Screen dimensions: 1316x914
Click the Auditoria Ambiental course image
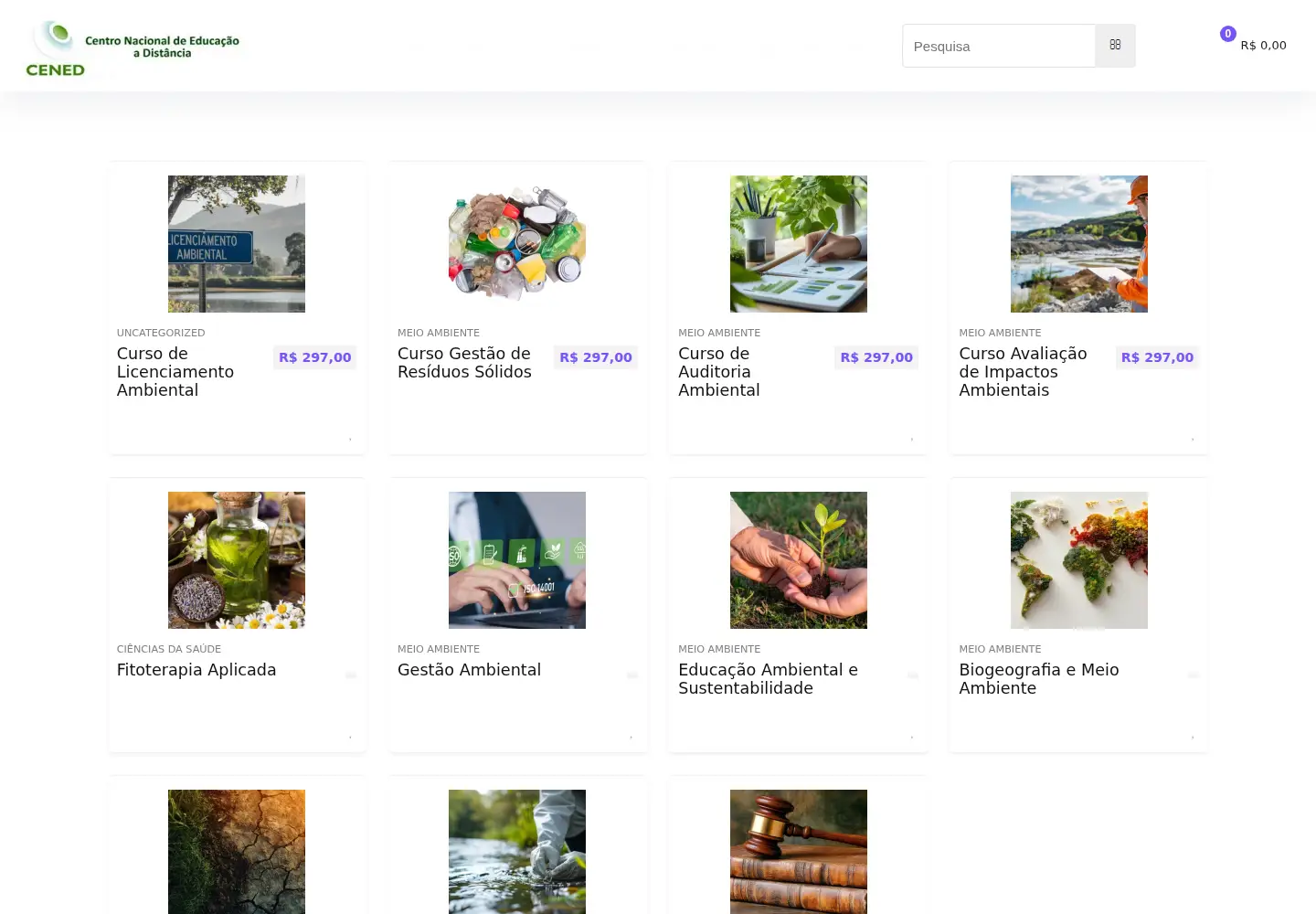coord(799,244)
